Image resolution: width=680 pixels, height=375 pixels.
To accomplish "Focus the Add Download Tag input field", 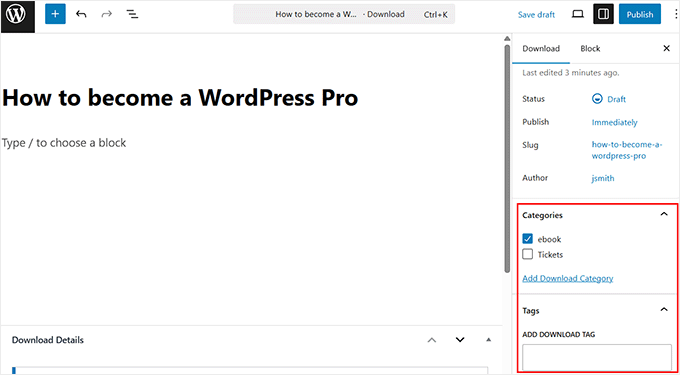I will pos(597,357).
